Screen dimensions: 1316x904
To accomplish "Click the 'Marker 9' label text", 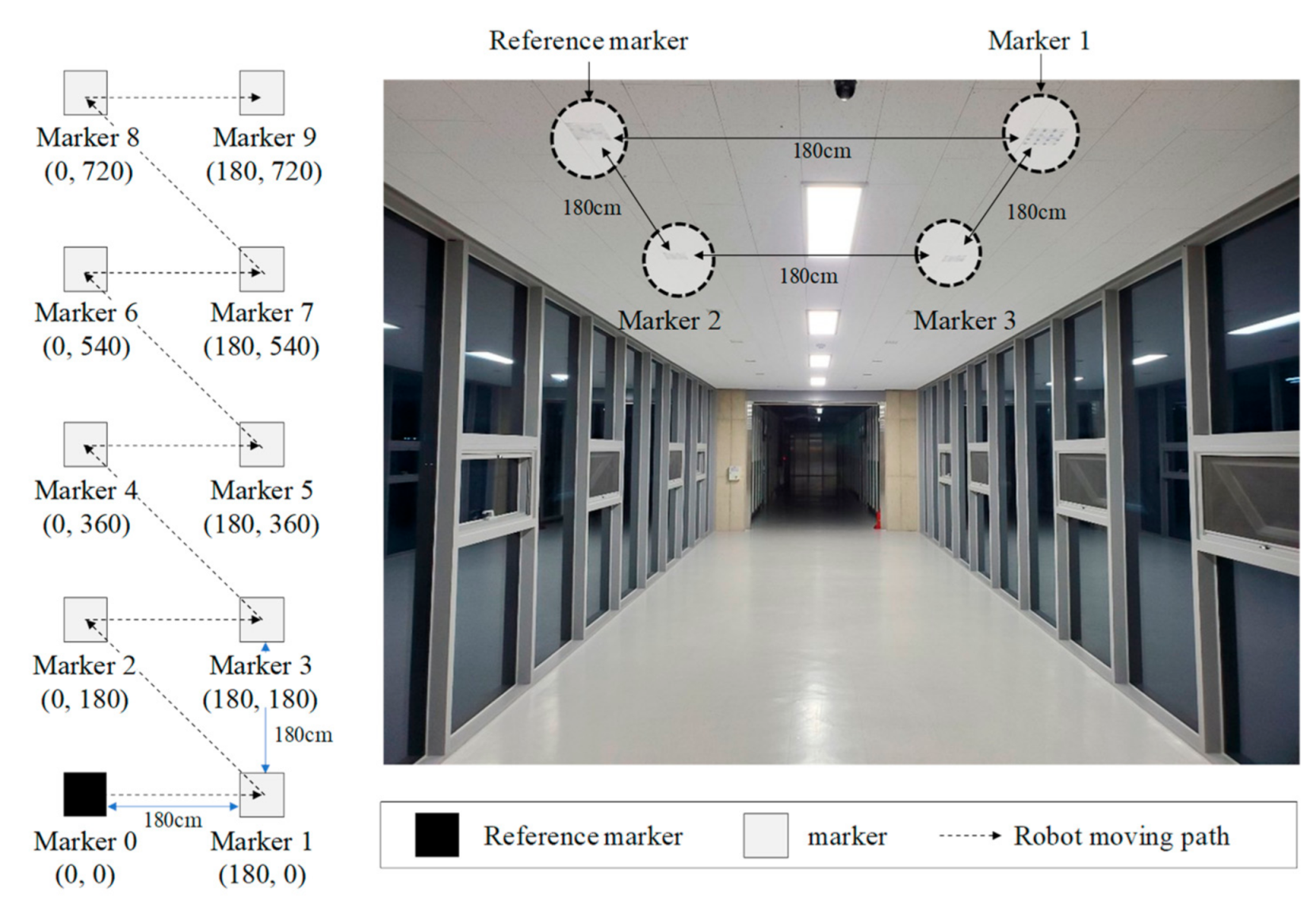I will coord(265,137).
